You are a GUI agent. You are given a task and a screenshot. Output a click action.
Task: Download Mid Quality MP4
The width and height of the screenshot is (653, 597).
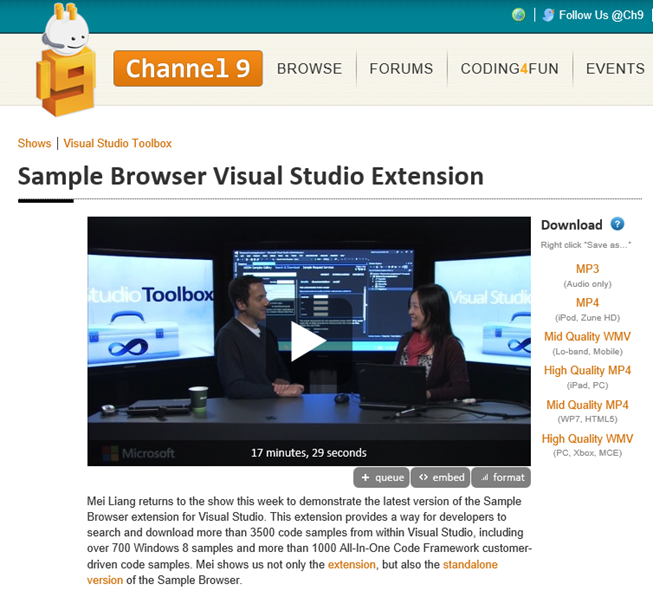(587, 405)
